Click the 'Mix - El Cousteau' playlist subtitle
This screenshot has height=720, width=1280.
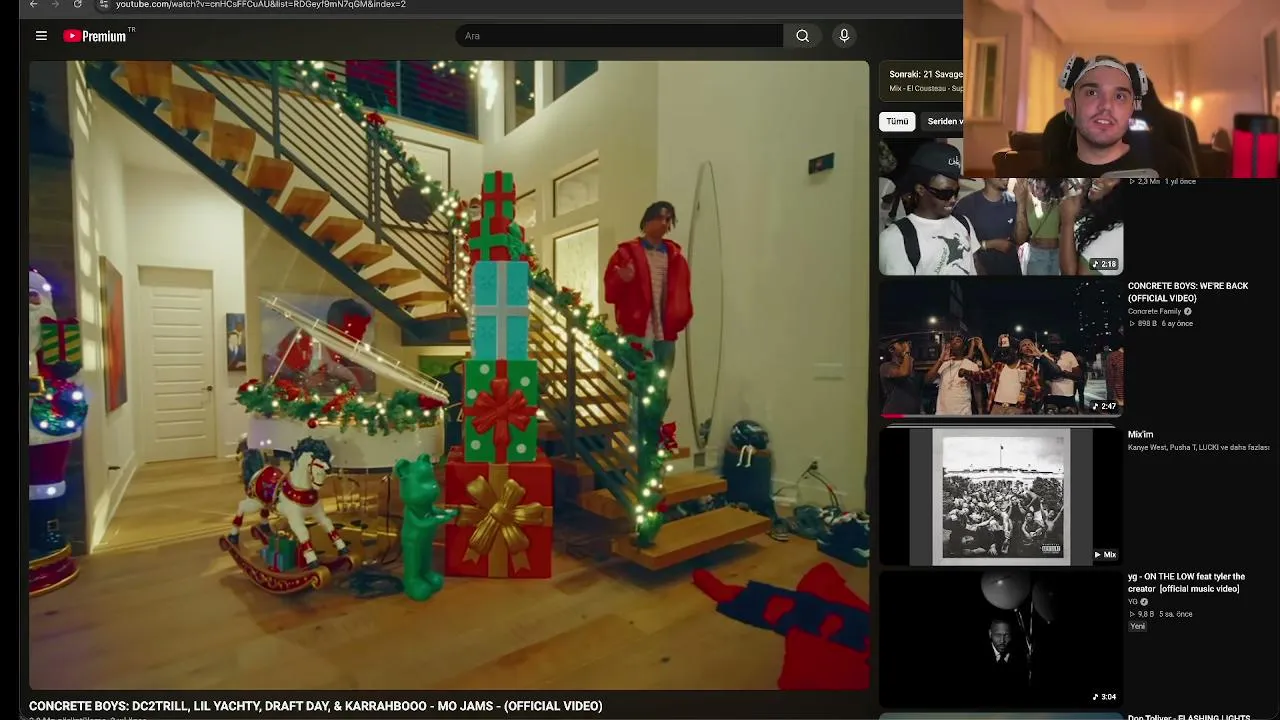coord(926,89)
